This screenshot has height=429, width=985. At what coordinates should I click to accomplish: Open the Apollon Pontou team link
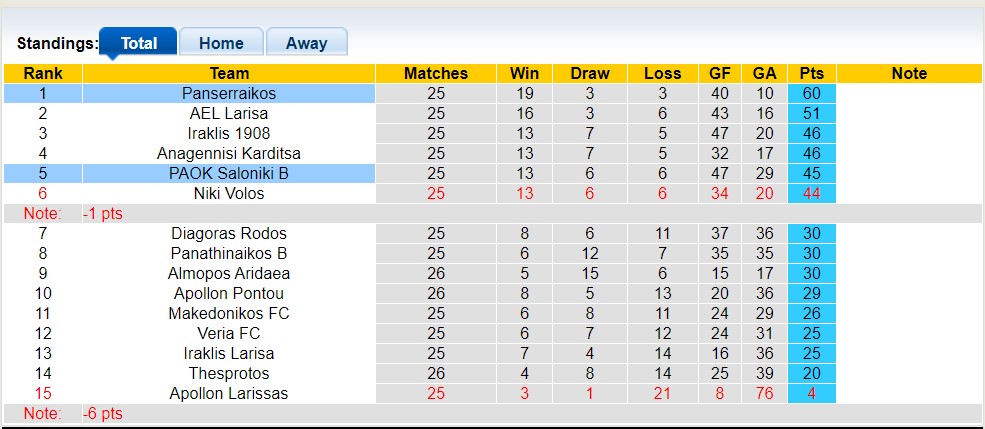click(229, 293)
